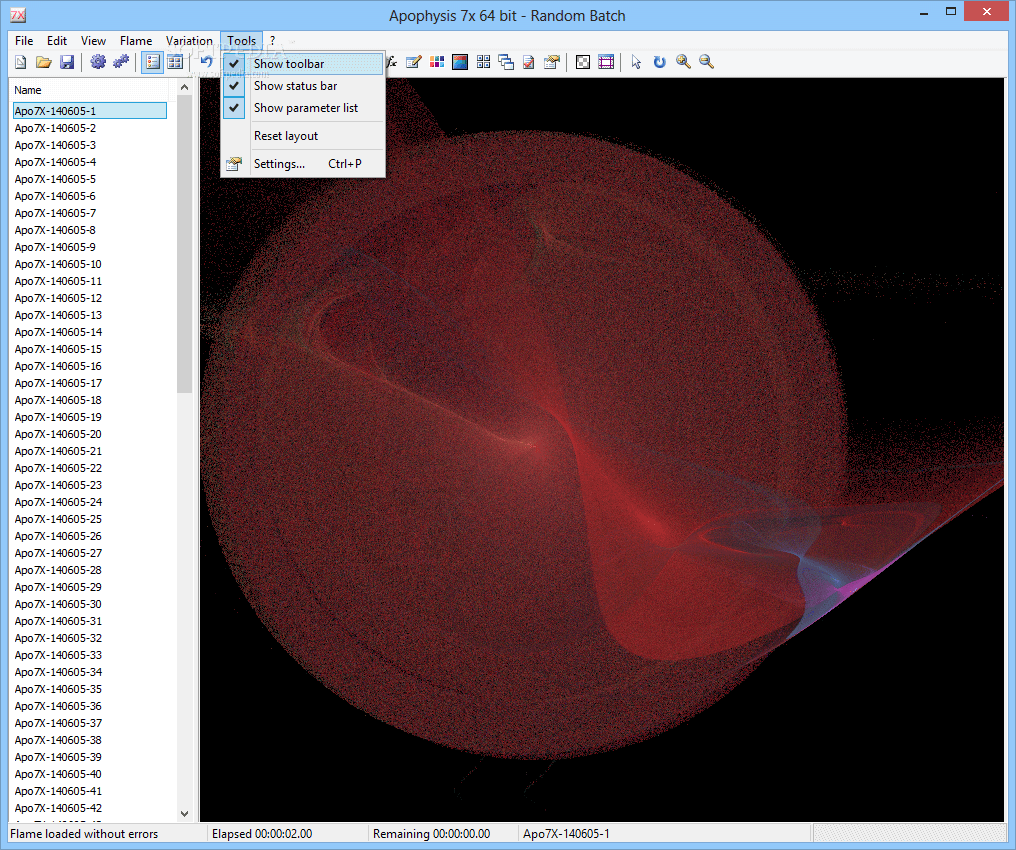Open the ? help menu
The height and width of the screenshot is (850, 1016).
pos(272,41)
